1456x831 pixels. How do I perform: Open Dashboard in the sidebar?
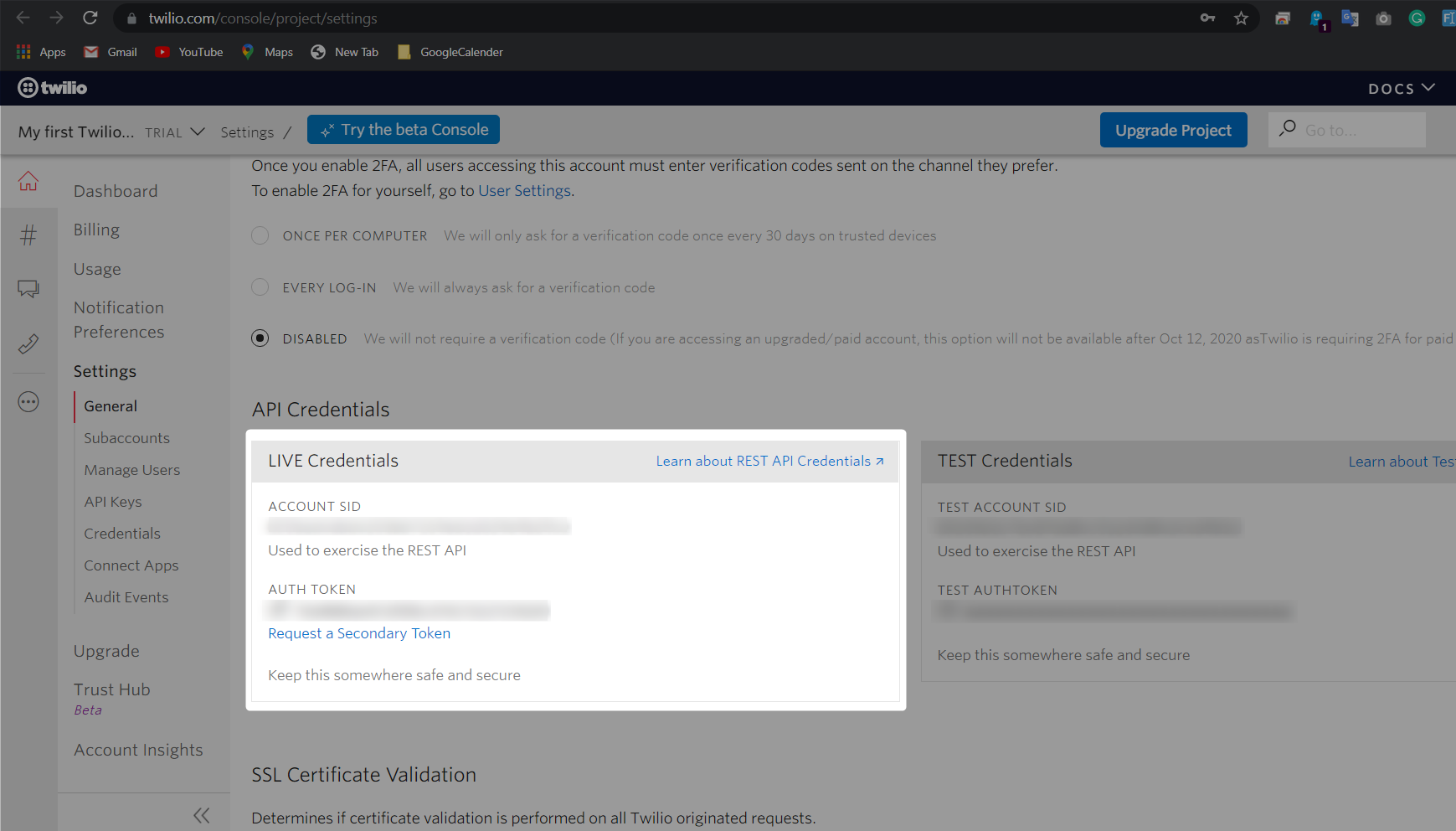tap(116, 191)
